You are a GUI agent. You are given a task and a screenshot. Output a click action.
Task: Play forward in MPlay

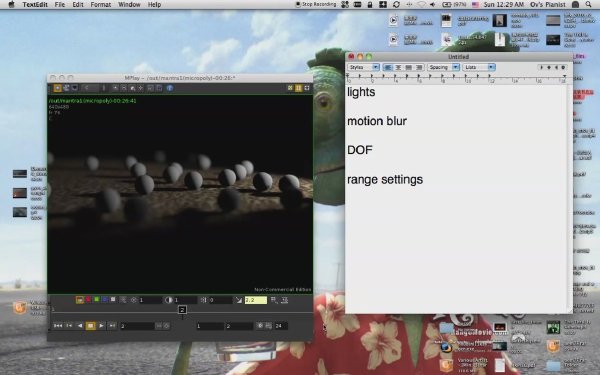[x=101, y=326]
